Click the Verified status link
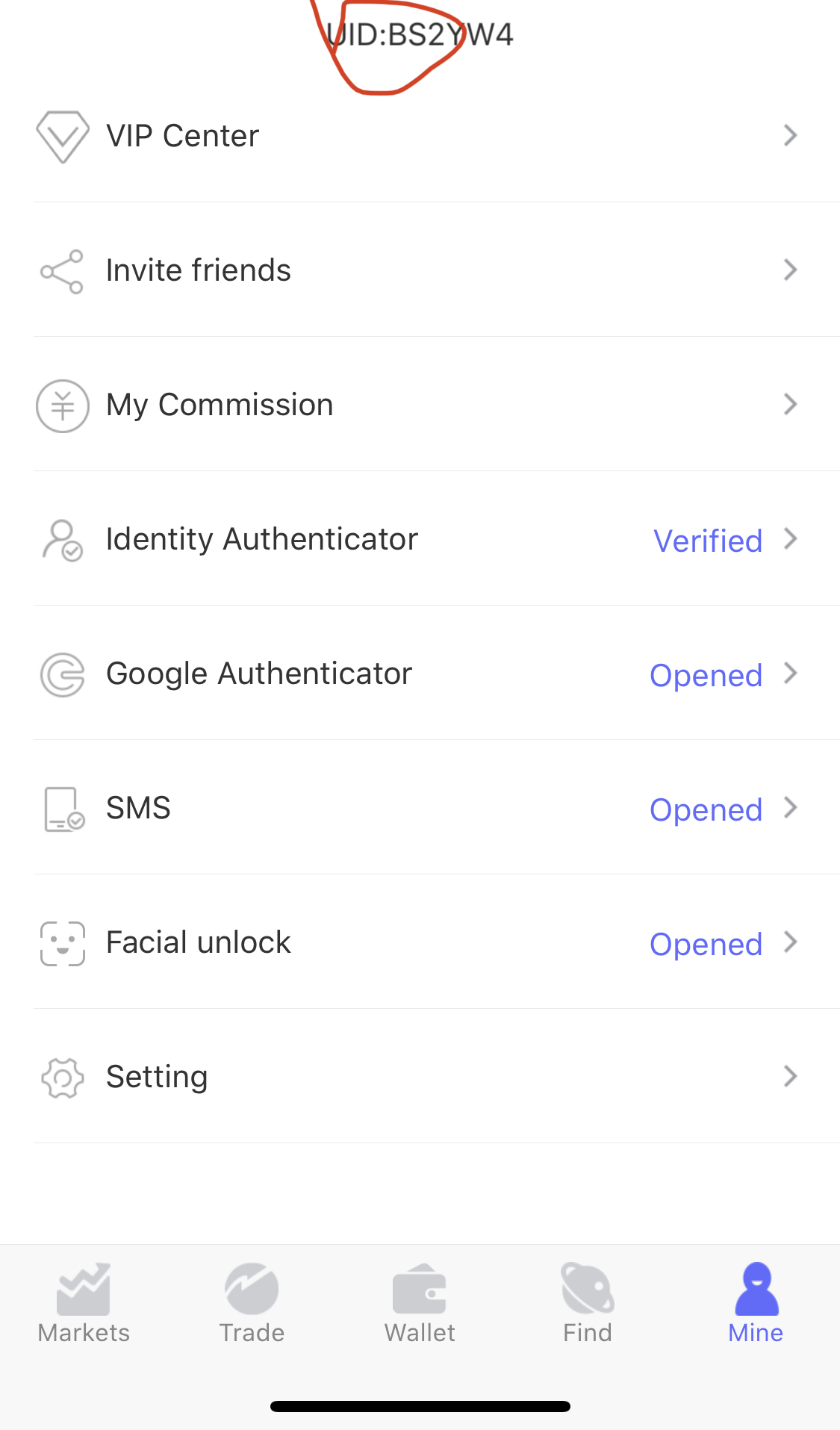Image resolution: width=840 pixels, height=1430 pixels. [x=708, y=541]
